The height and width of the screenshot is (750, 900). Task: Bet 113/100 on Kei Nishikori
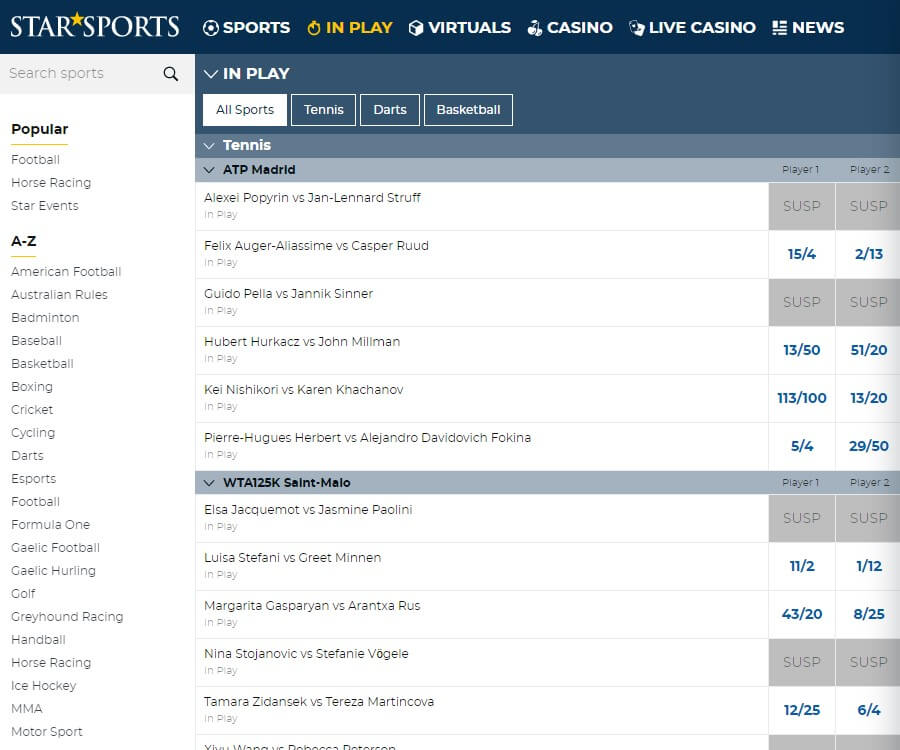802,398
